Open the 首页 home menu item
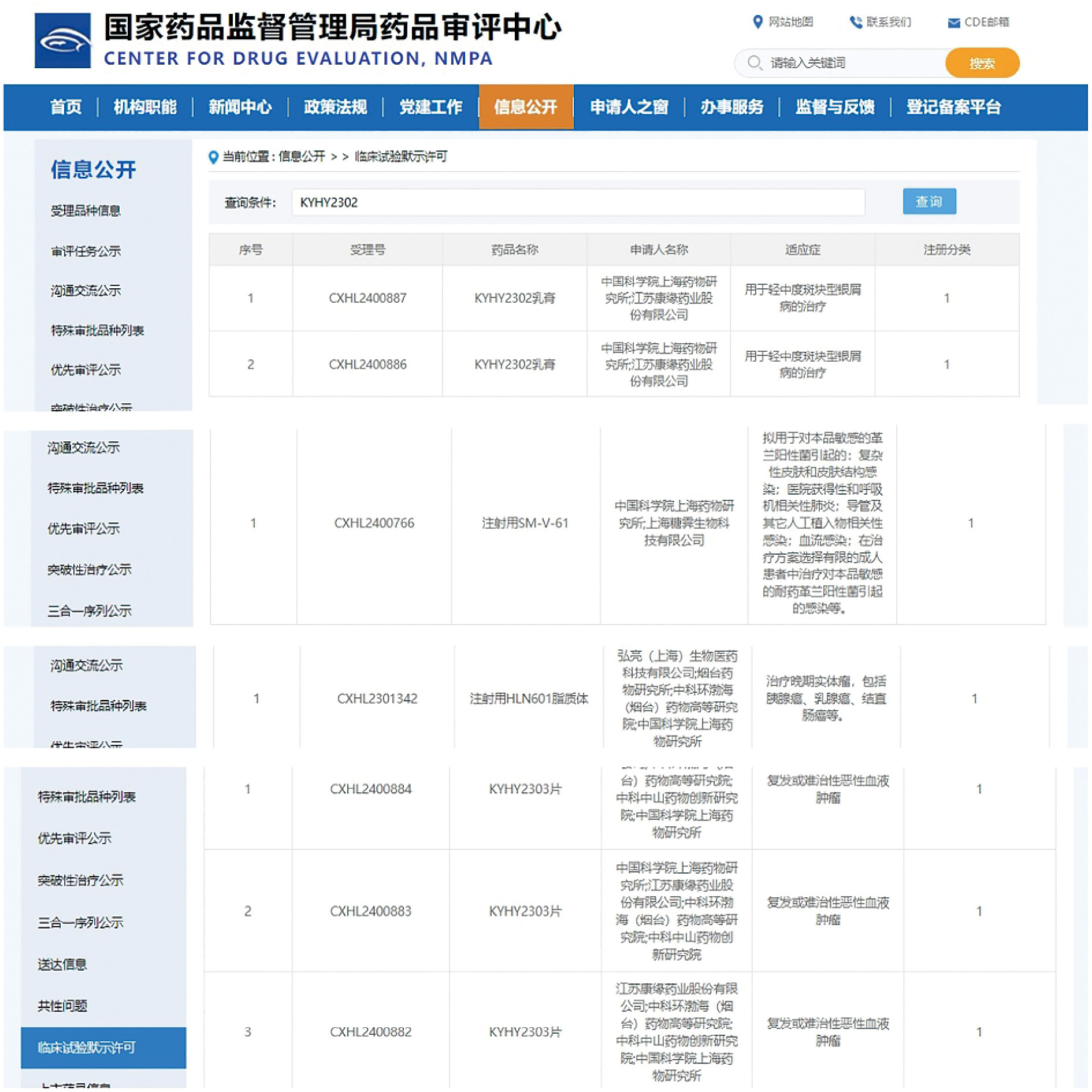 pos(66,107)
